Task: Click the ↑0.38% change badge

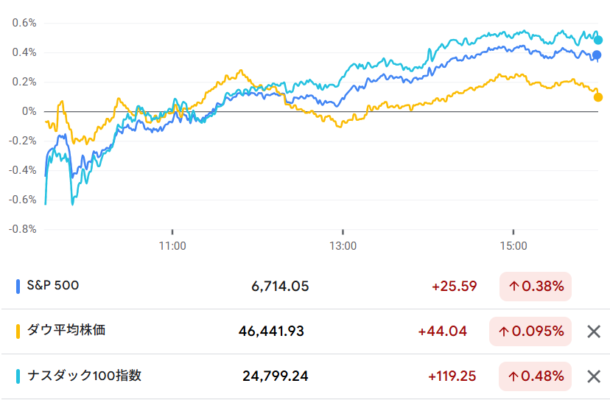Action: tap(535, 286)
